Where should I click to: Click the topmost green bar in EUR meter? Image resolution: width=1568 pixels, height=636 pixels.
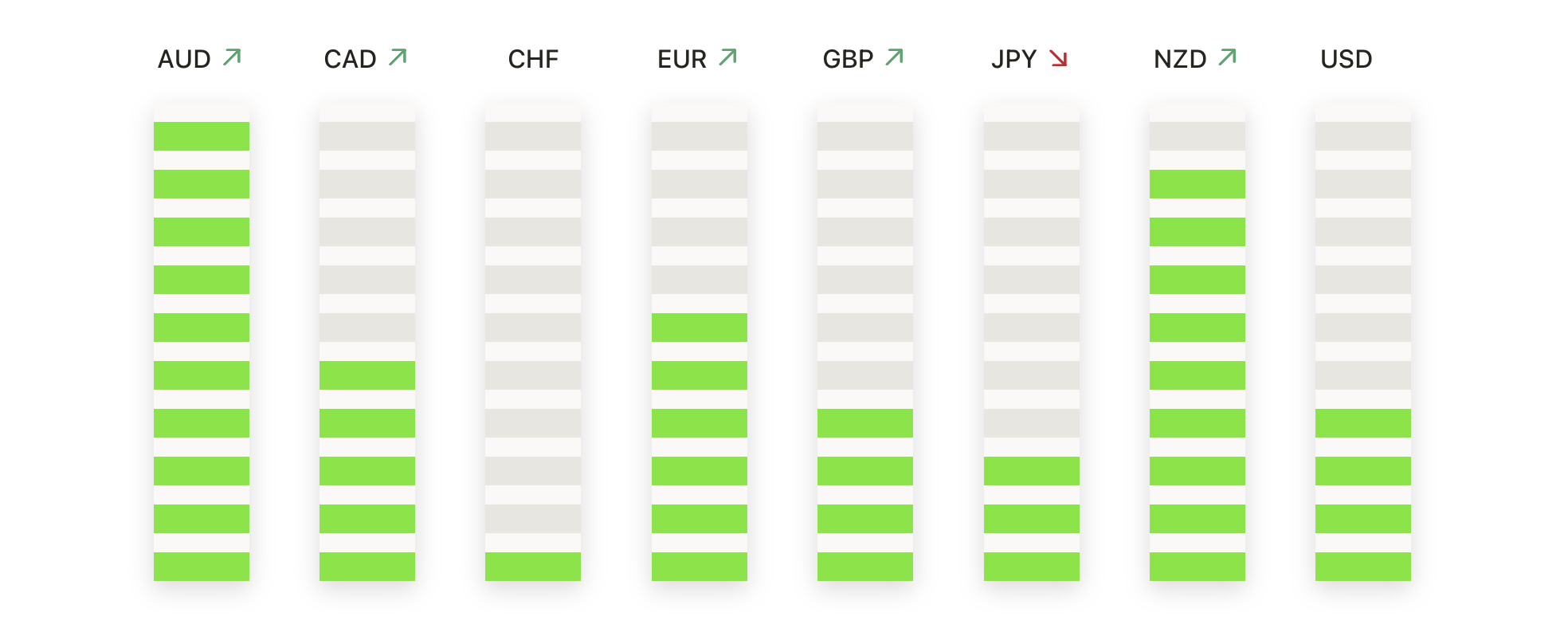coord(700,328)
